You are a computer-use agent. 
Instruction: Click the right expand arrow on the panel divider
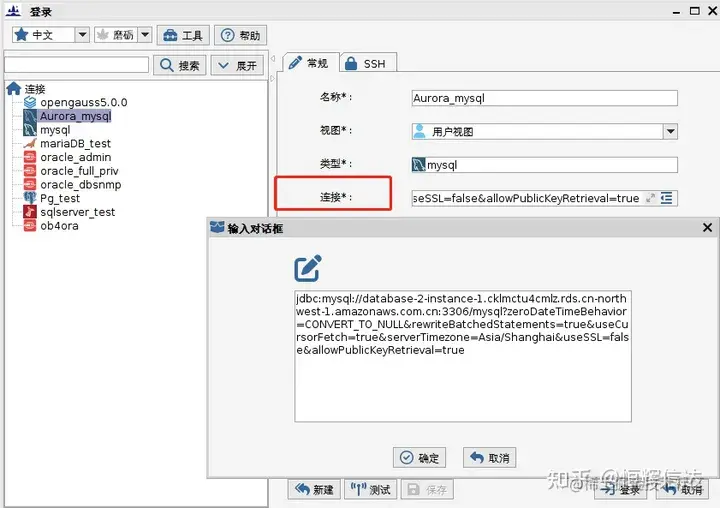pos(273,79)
